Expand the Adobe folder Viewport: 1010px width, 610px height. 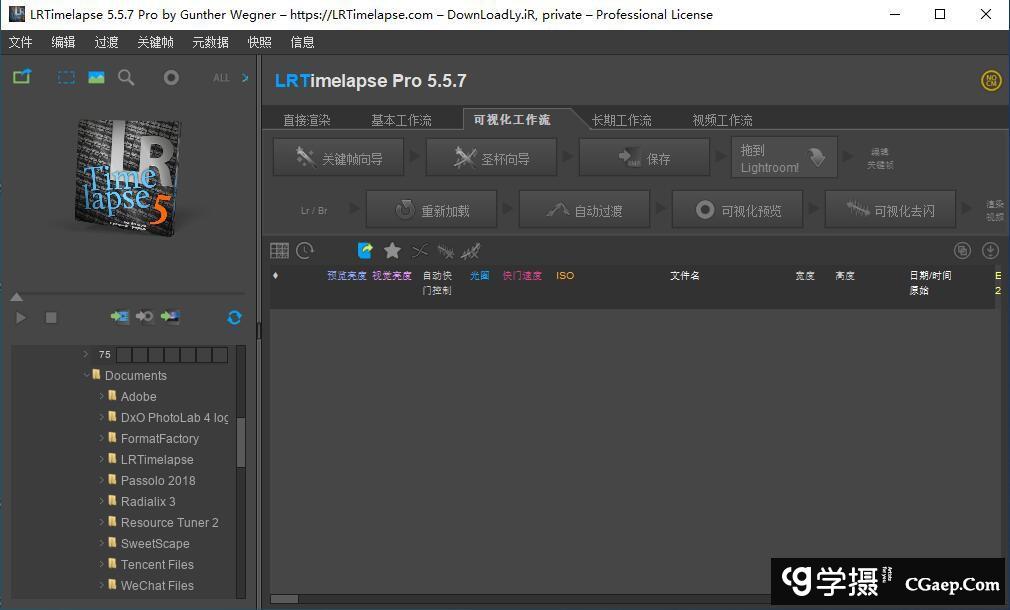click(101, 397)
